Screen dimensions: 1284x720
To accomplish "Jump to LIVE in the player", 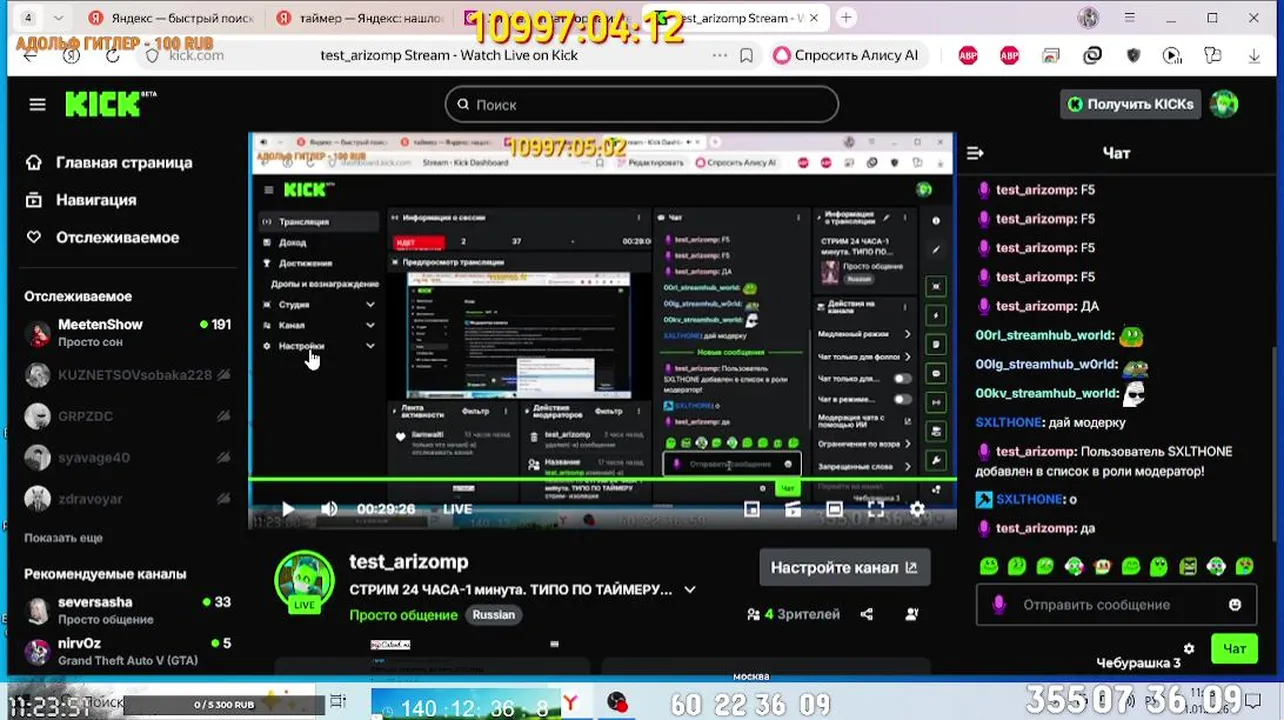I will (x=457, y=509).
